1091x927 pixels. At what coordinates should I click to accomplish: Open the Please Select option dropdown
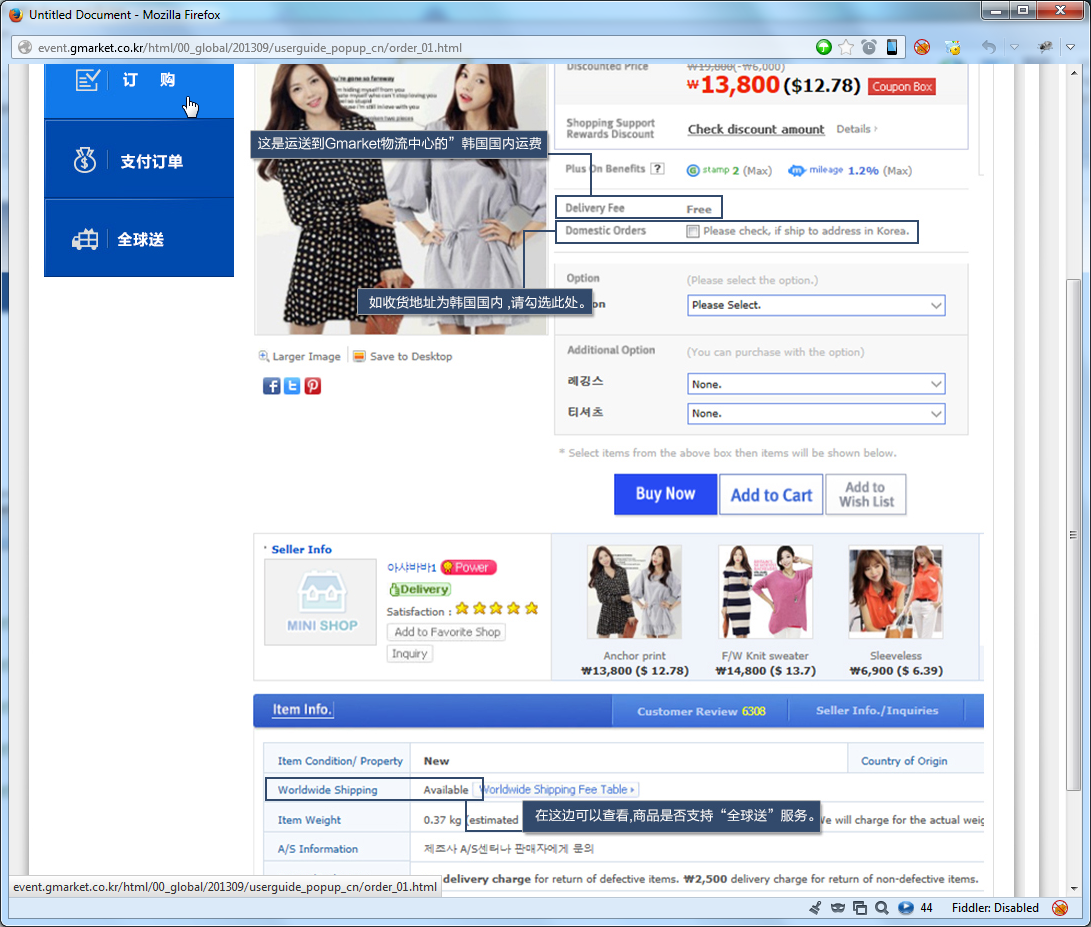[816, 305]
